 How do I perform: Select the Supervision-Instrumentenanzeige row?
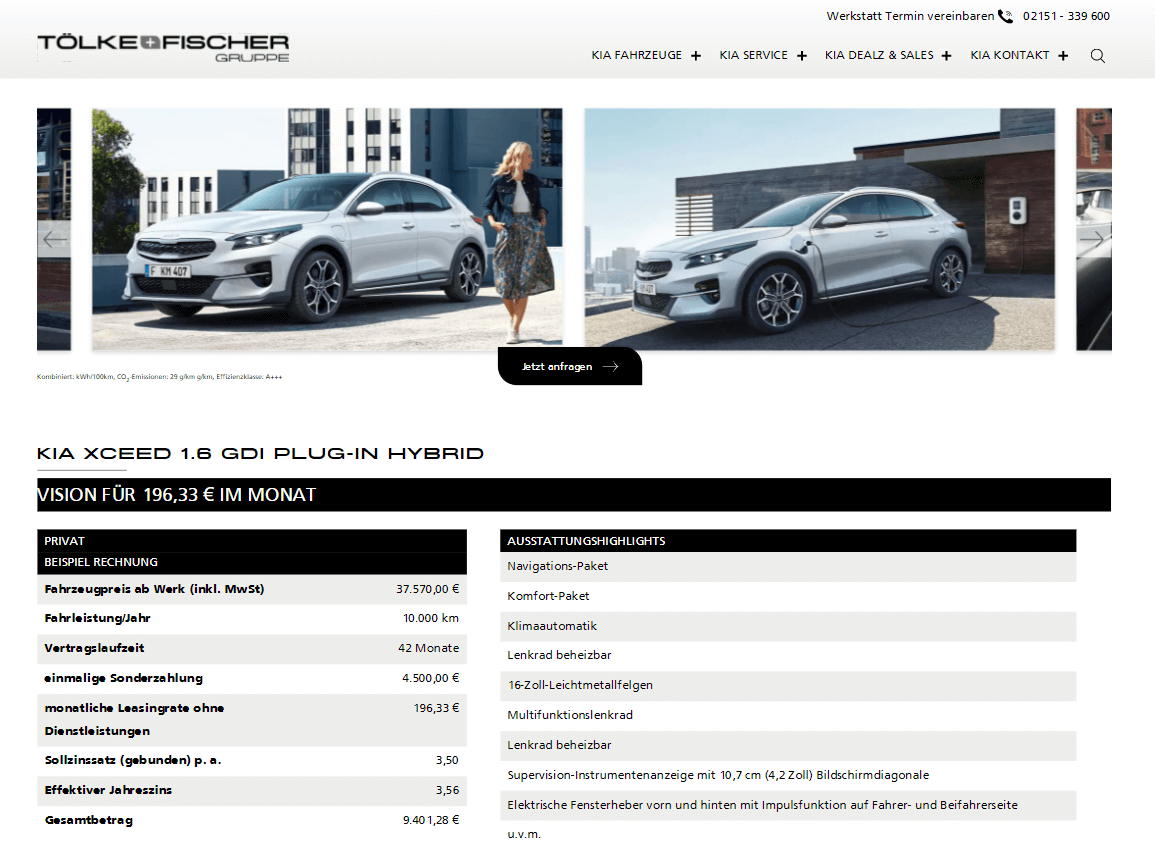point(788,776)
